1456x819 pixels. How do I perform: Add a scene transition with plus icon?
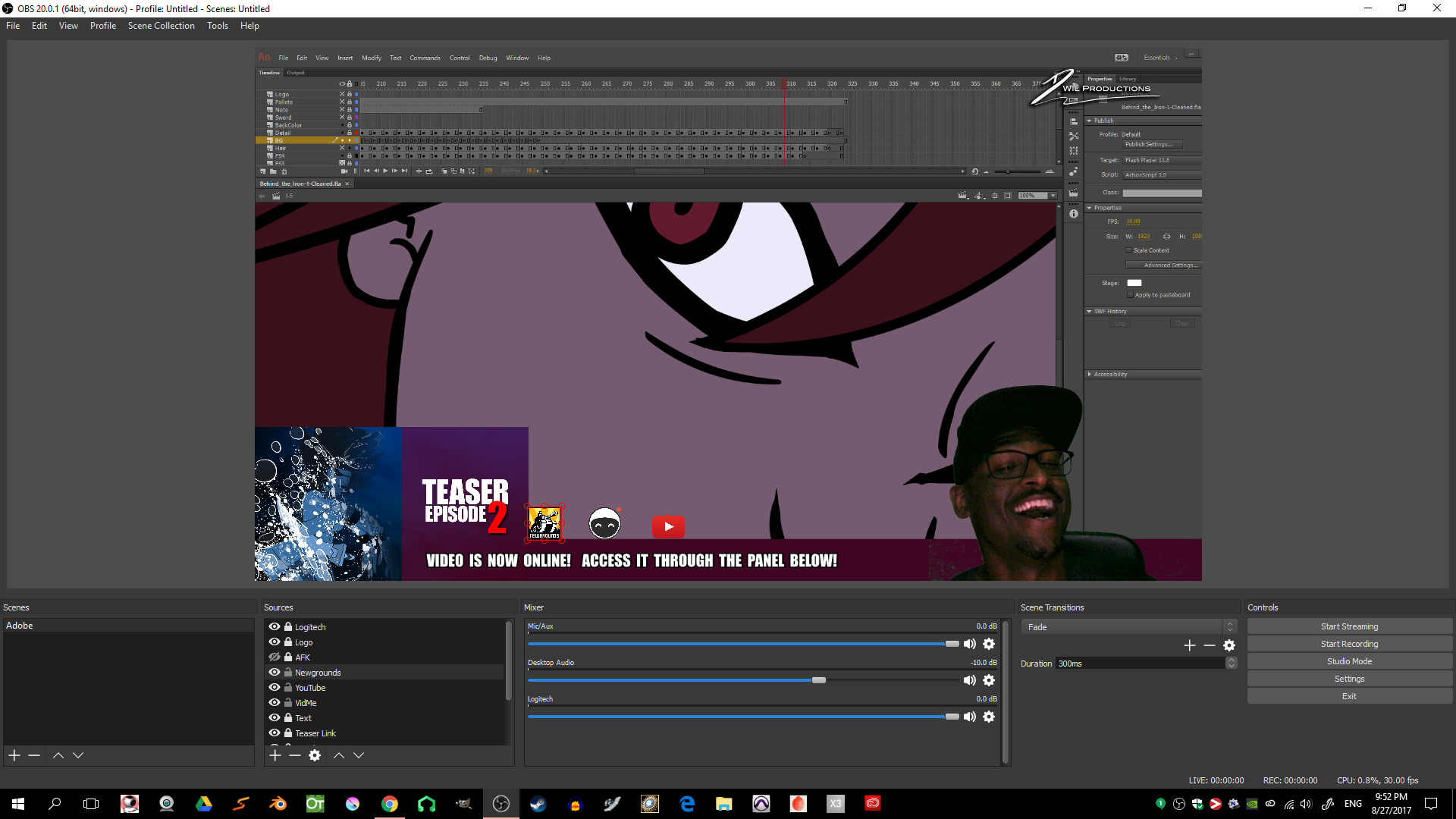(x=1190, y=645)
